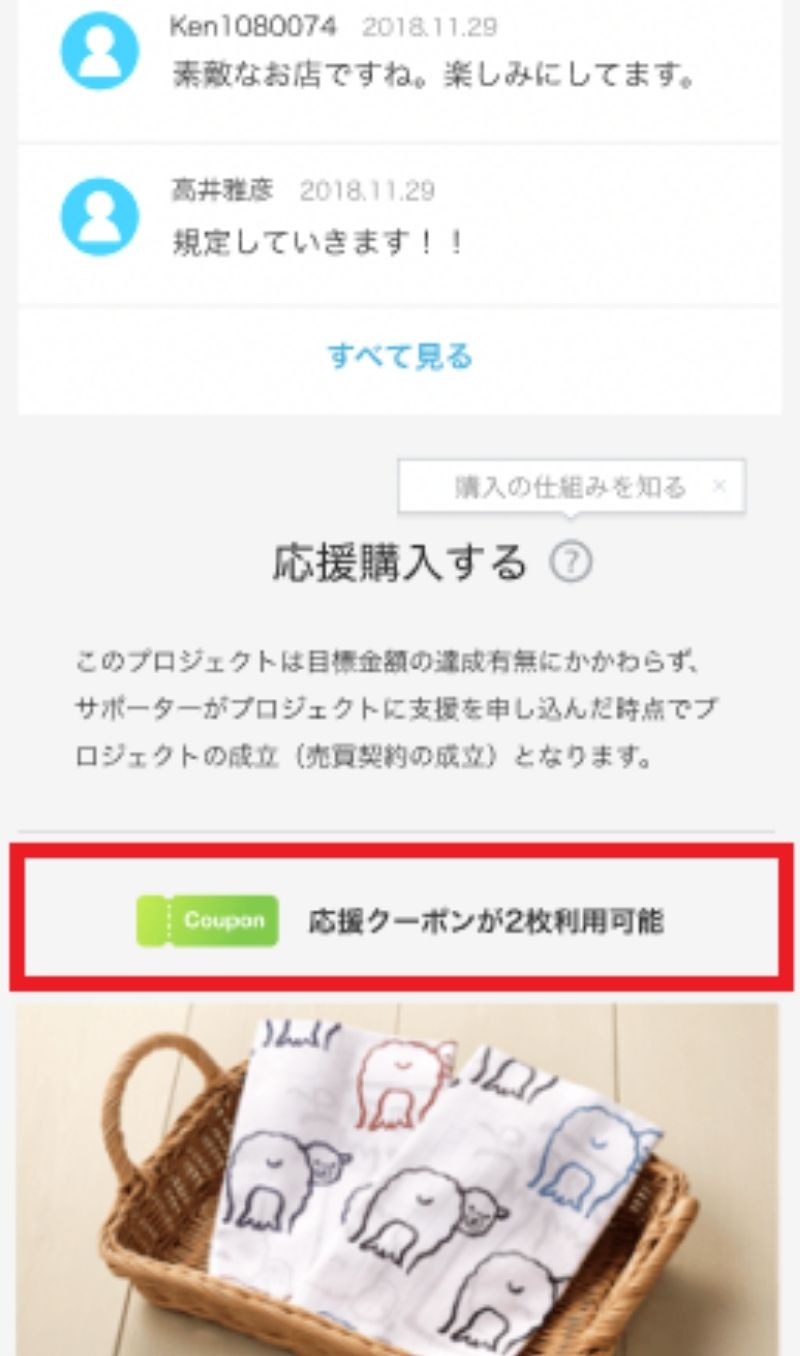Click the 購入の仕組みを知る tooltip
The width and height of the screenshot is (800, 1356).
(571, 487)
